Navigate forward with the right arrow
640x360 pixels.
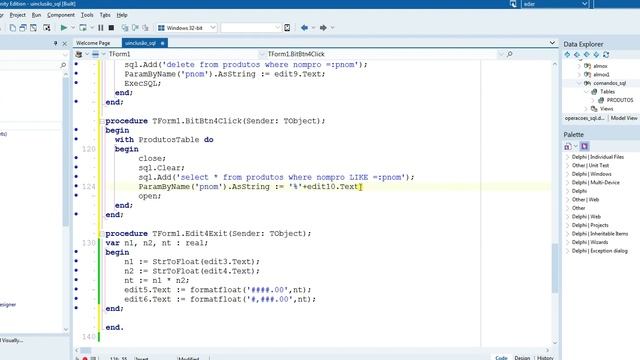(323, 28)
